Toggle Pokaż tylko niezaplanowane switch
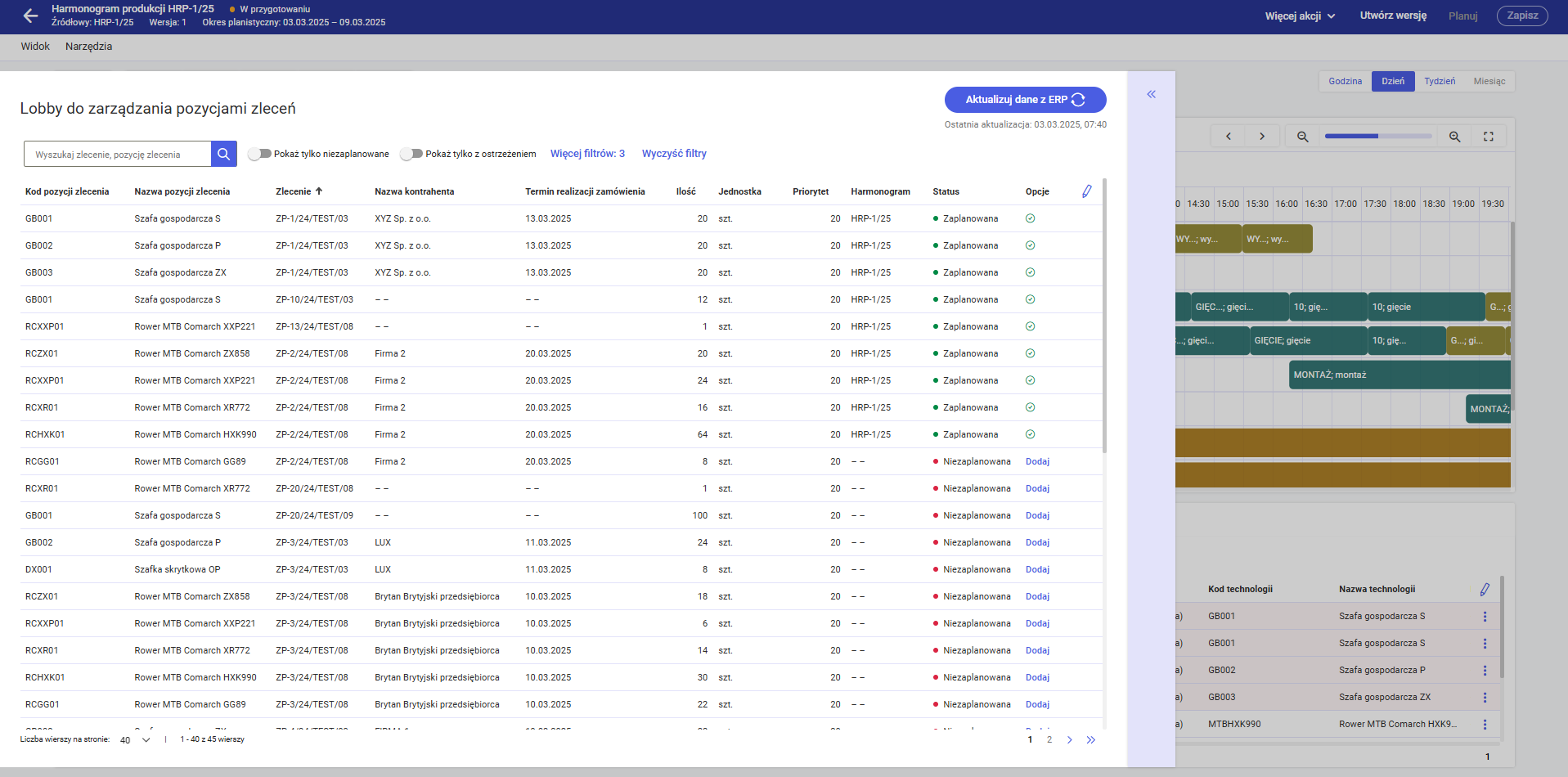 click(259, 154)
